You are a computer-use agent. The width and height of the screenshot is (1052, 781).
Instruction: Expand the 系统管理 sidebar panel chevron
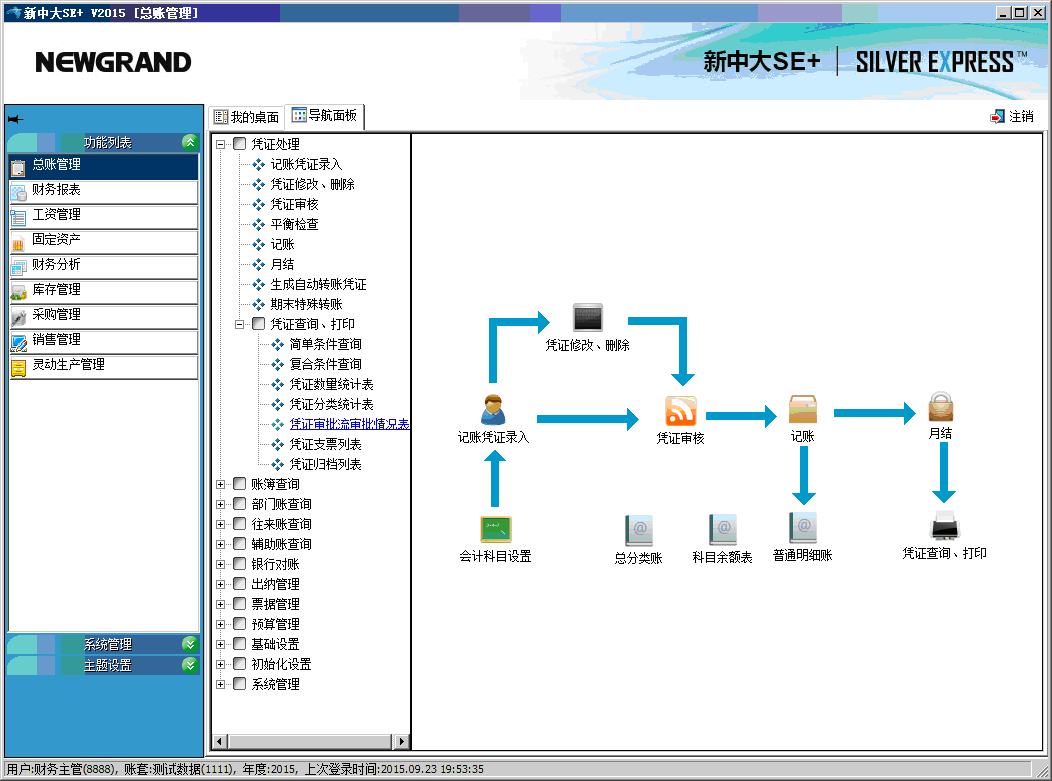tap(190, 644)
